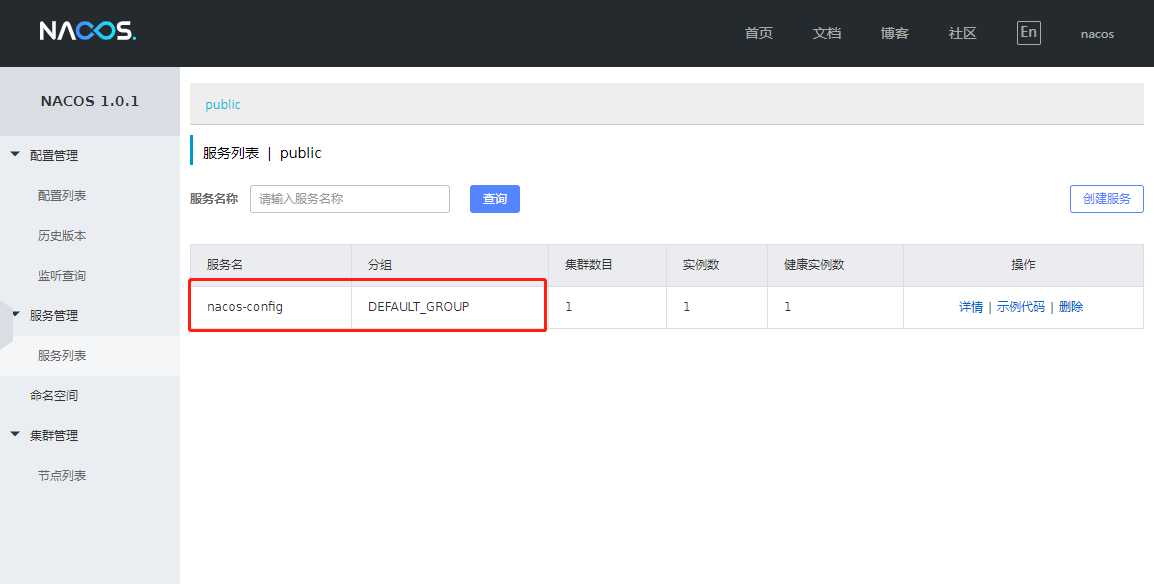This screenshot has height=584, width=1154.
Task: Click the NACOS 1.0.1 version label
Action: pyautogui.click(x=90, y=101)
